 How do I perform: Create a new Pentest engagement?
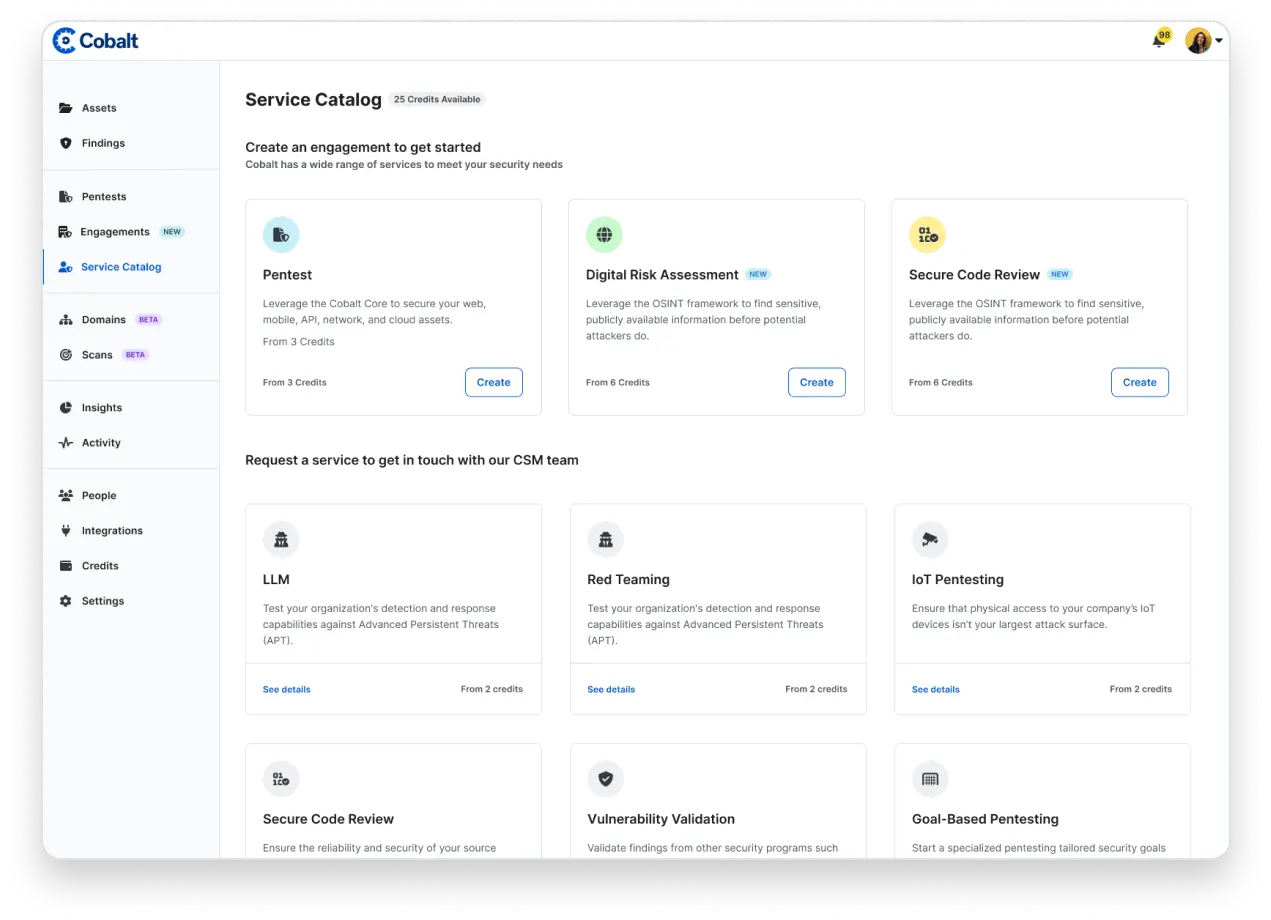coord(493,382)
